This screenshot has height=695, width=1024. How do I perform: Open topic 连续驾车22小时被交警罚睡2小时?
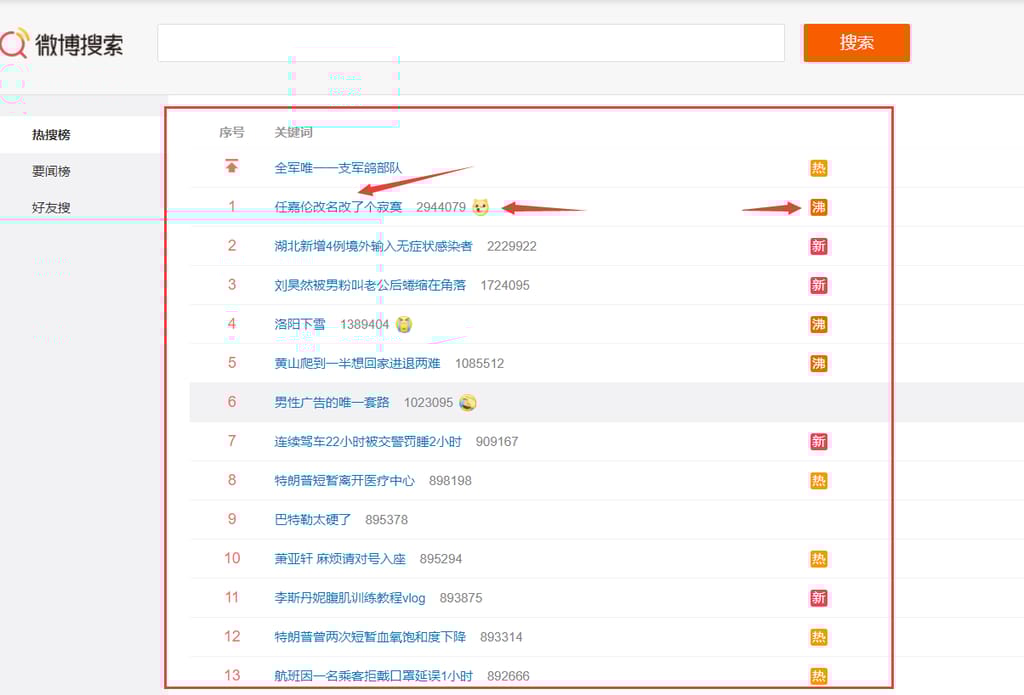point(368,442)
